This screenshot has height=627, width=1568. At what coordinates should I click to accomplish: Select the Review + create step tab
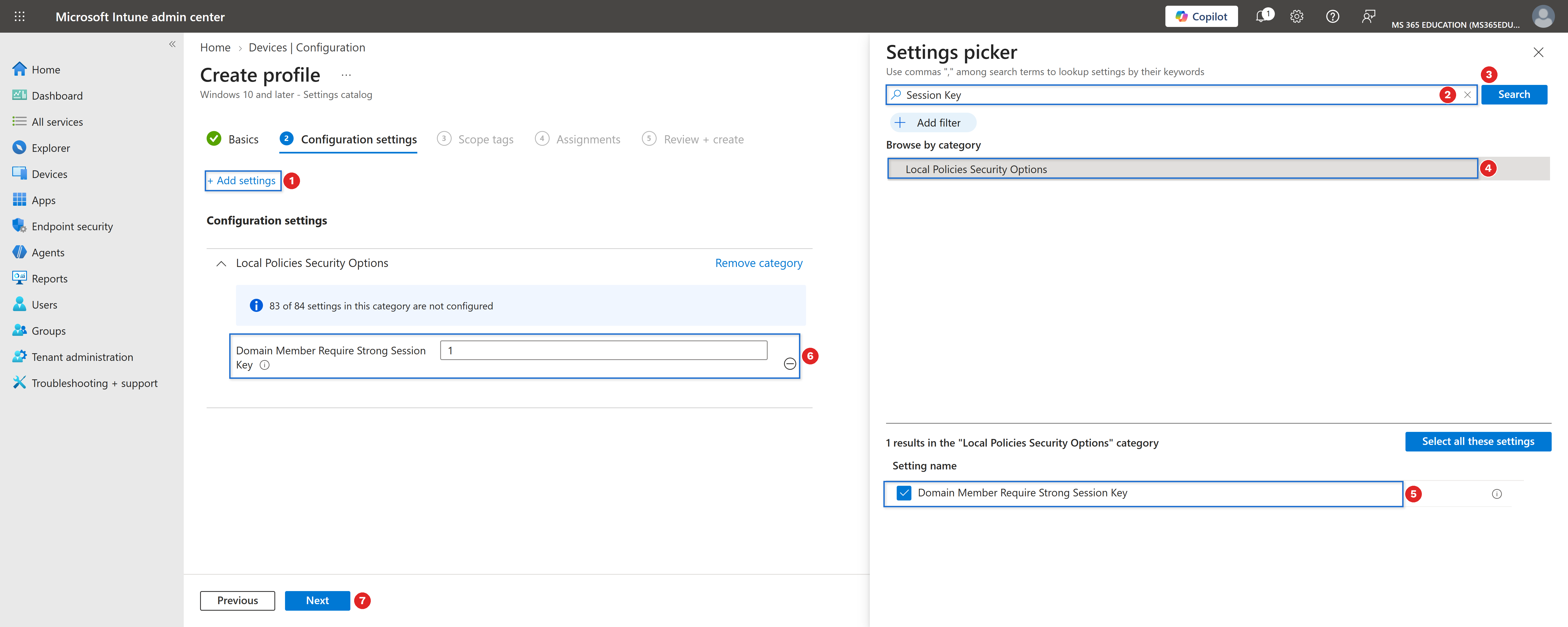693,139
